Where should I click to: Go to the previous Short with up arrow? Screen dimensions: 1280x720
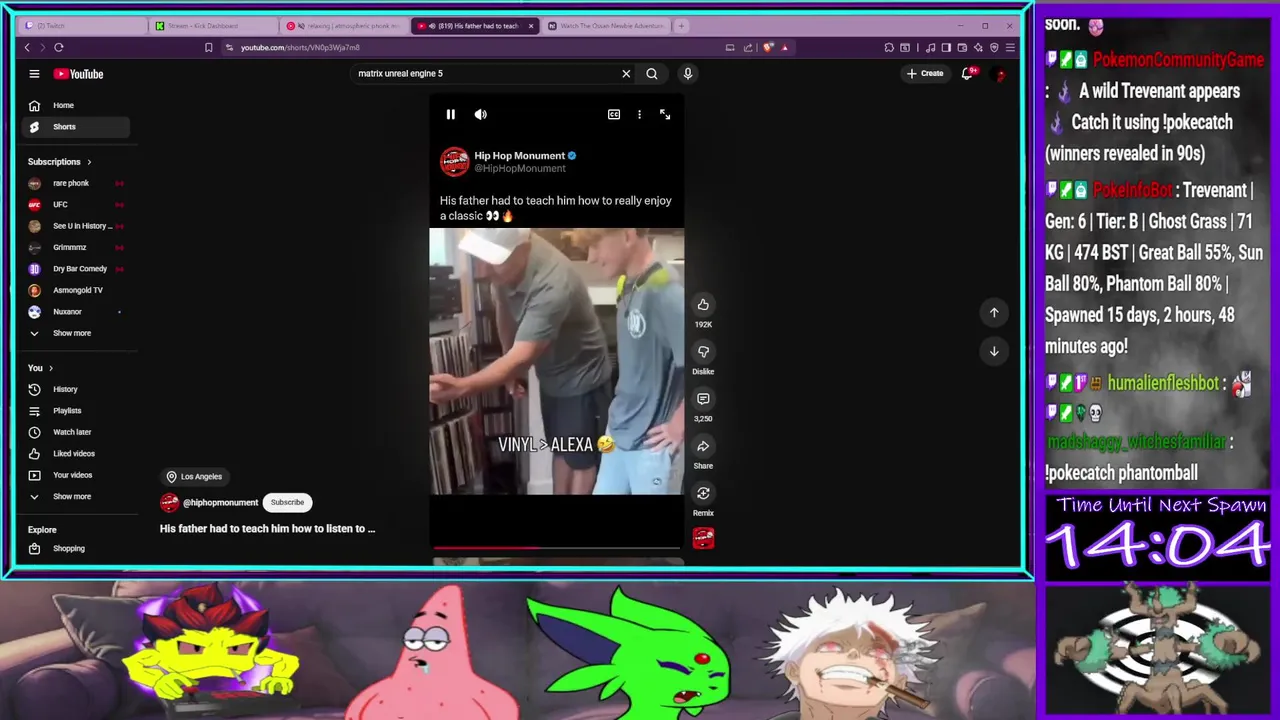click(994, 313)
